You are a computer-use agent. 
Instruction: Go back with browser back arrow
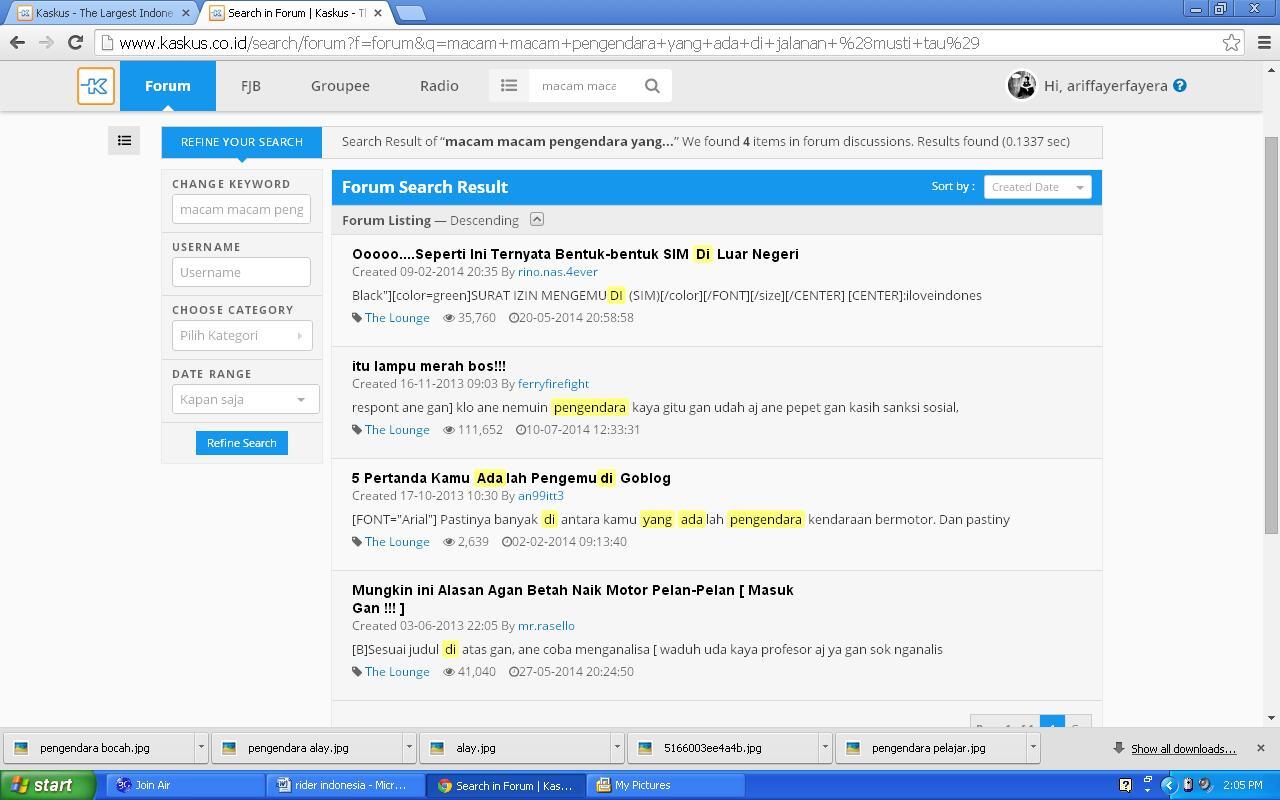pyautogui.click(x=17, y=42)
